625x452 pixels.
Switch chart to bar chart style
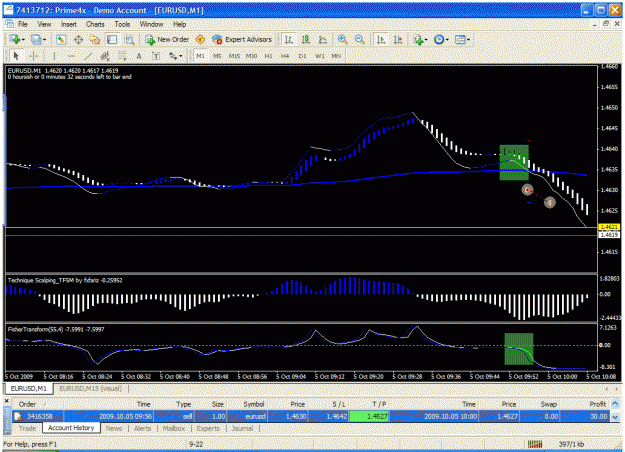click(x=289, y=39)
